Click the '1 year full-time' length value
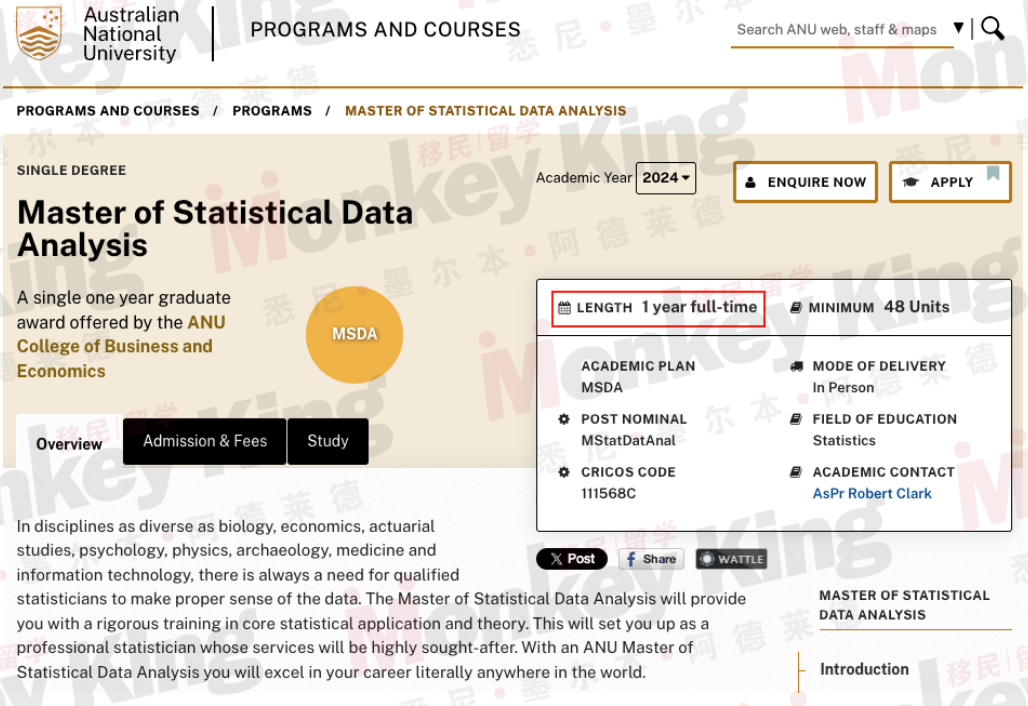 click(699, 307)
